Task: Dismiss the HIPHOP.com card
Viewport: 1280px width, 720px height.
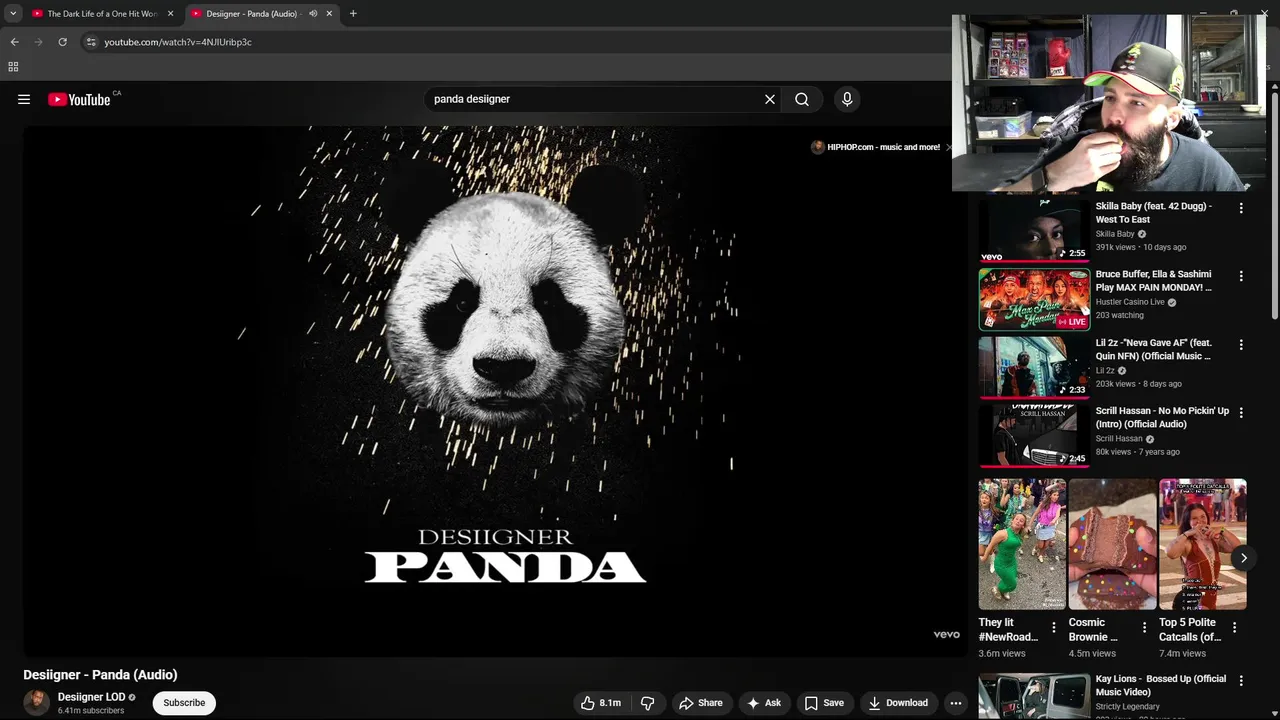Action: pos(948,147)
